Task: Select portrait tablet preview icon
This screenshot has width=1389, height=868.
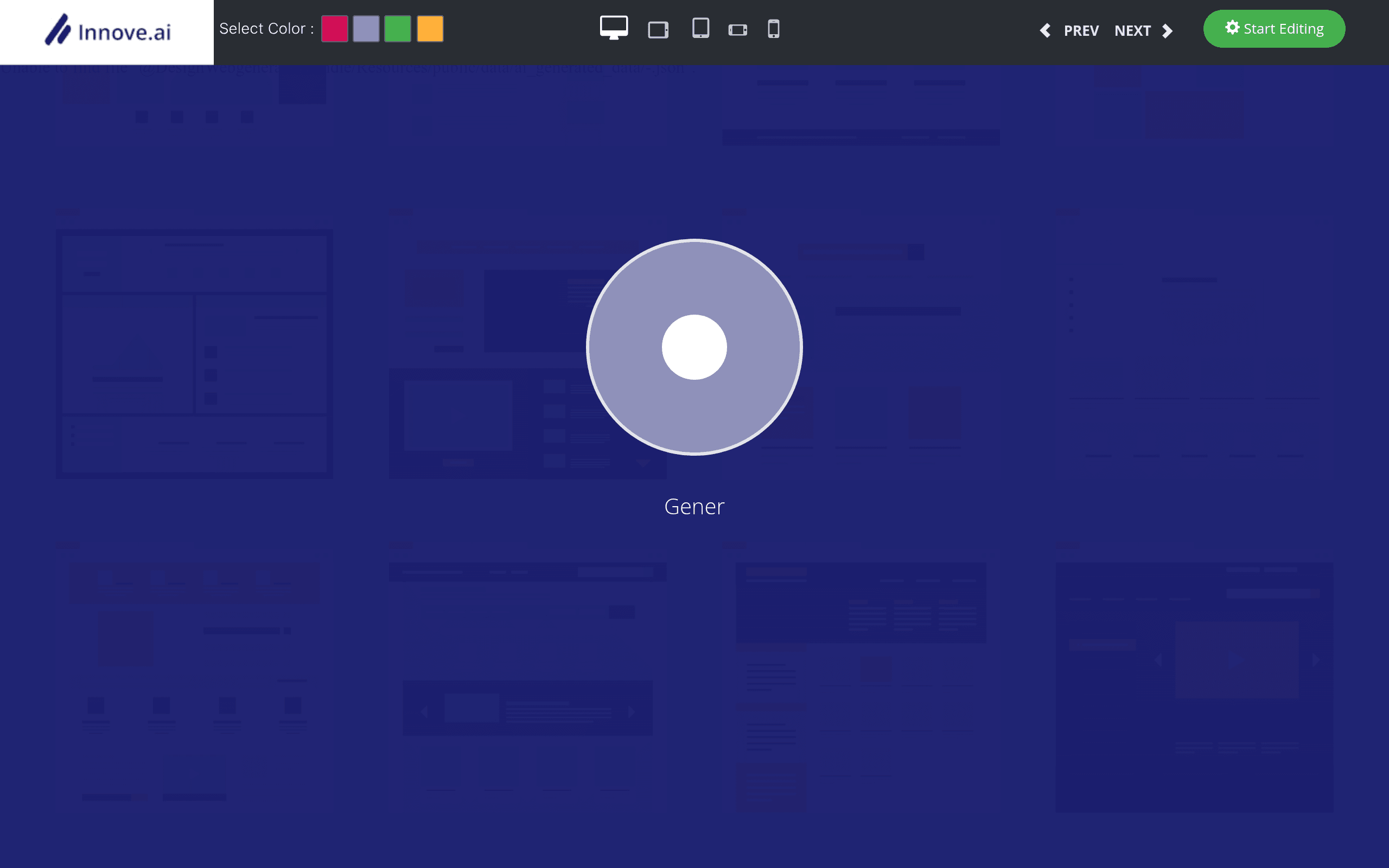Action: pyautogui.click(x=701, y=28)
